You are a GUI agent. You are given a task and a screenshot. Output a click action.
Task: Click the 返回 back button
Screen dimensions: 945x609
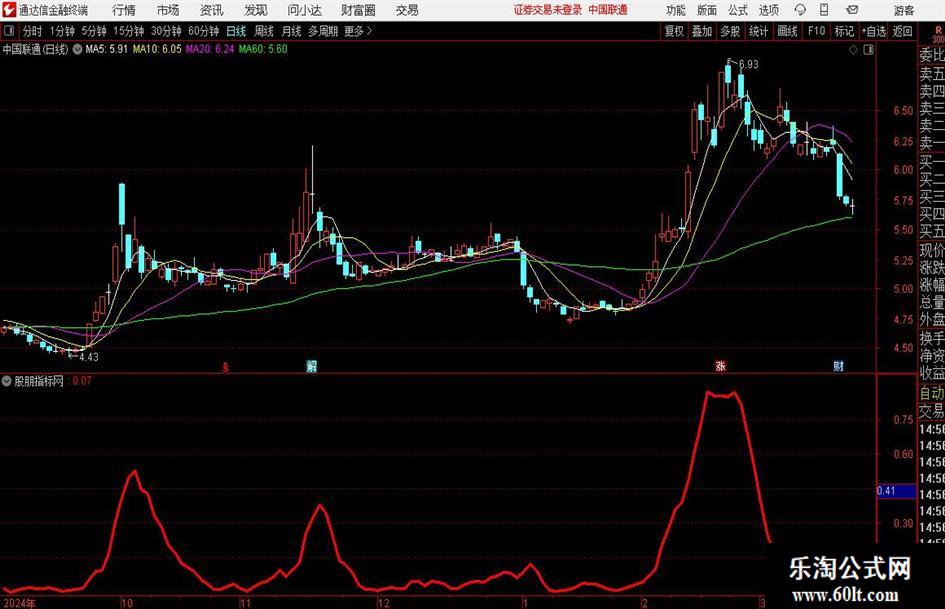902,31
